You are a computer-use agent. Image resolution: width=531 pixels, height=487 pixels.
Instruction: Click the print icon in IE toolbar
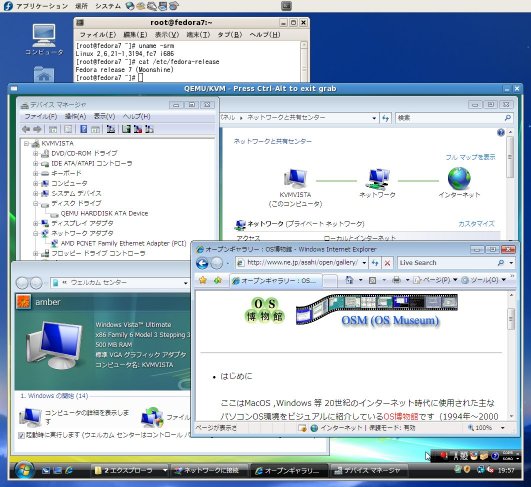396,280
